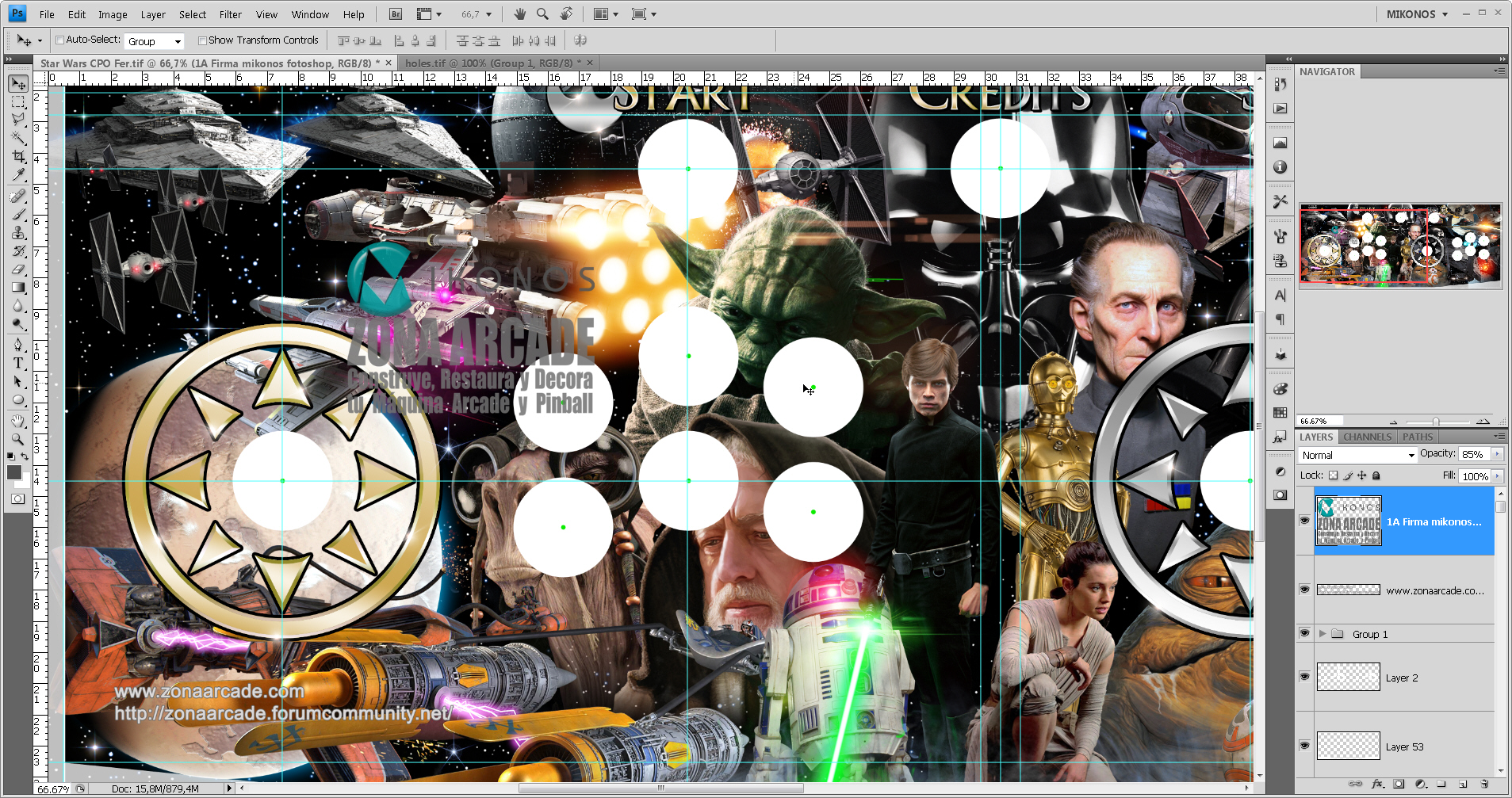
Task: Select the Hand tool in toolbox
Action: [18, 421]
